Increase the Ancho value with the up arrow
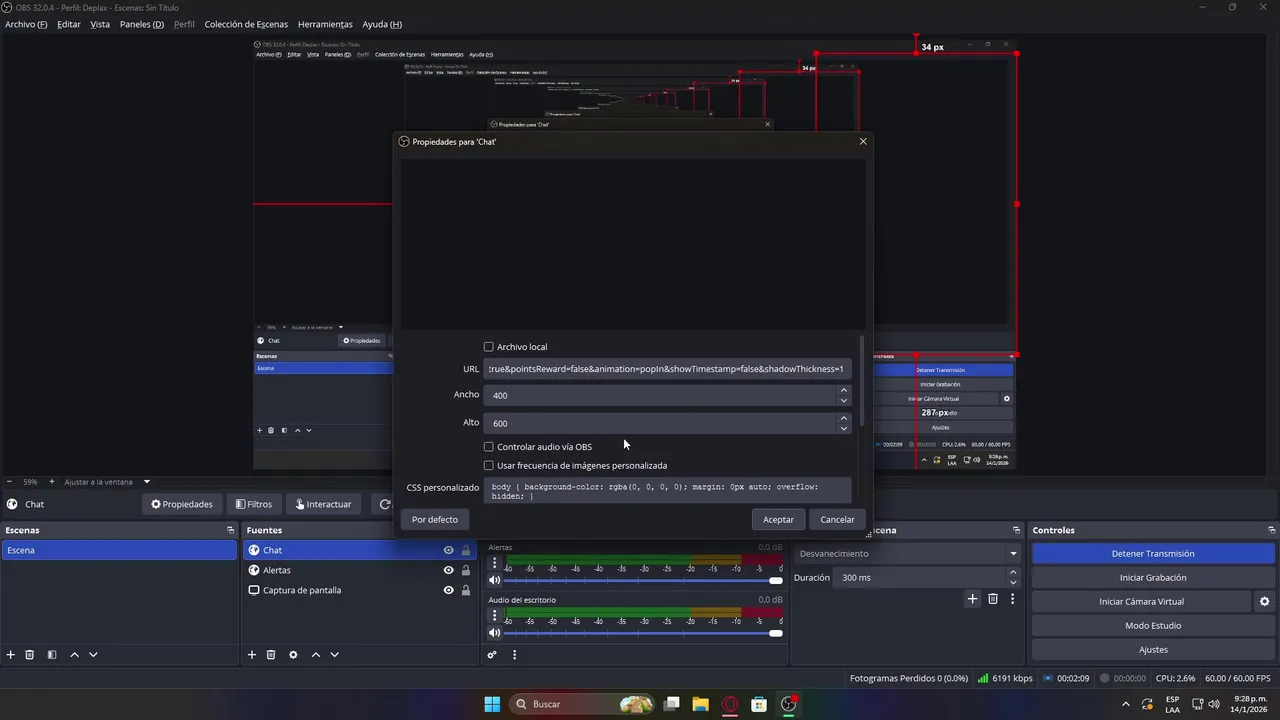Image resolution: width=1280 pixels, height=720 pixels. coord(844,390)
